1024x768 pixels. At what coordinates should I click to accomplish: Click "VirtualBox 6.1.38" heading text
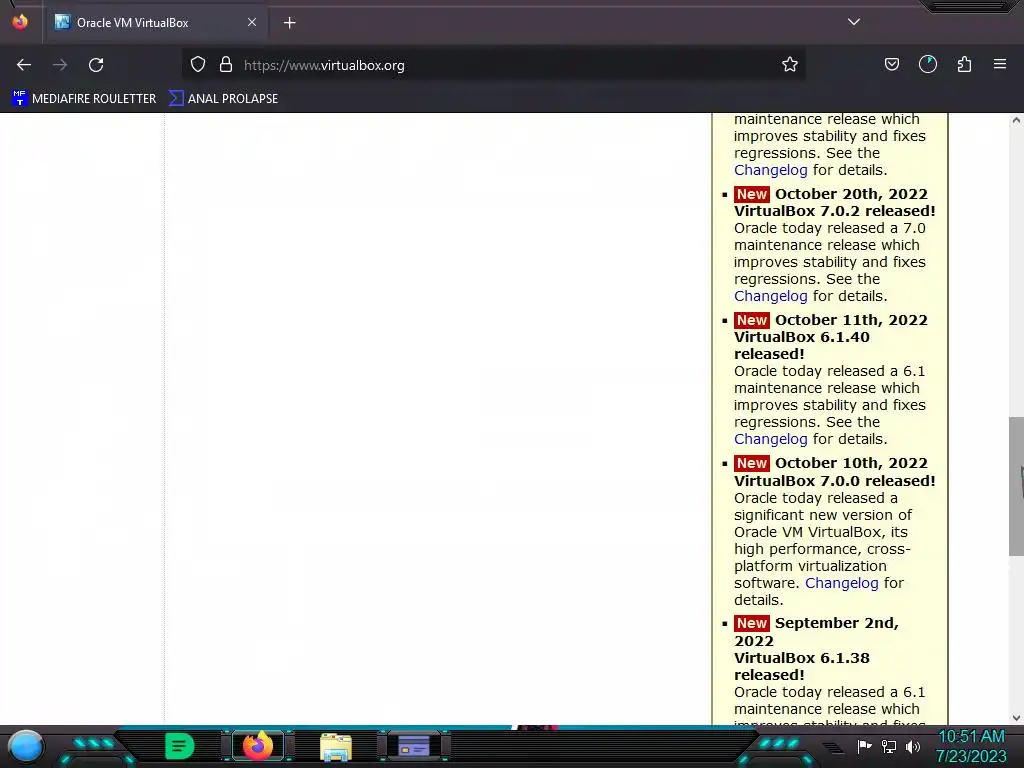tap(802, 658)
